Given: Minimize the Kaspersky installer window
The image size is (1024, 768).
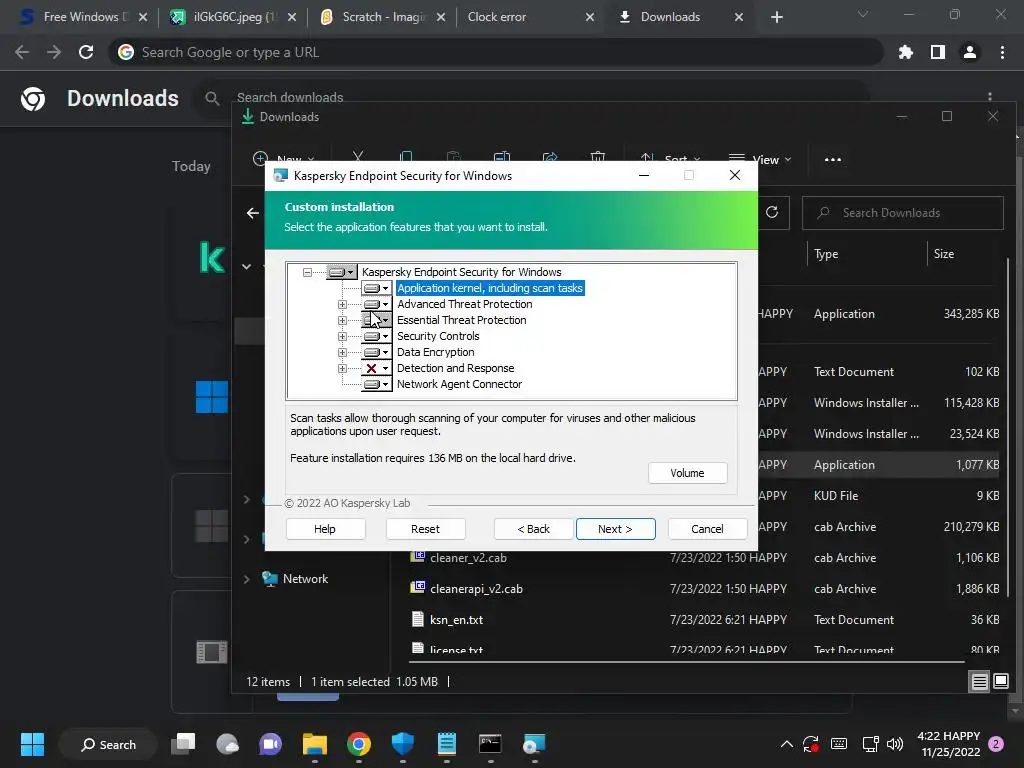Looking at the screenshot, I should pos(644,175).
